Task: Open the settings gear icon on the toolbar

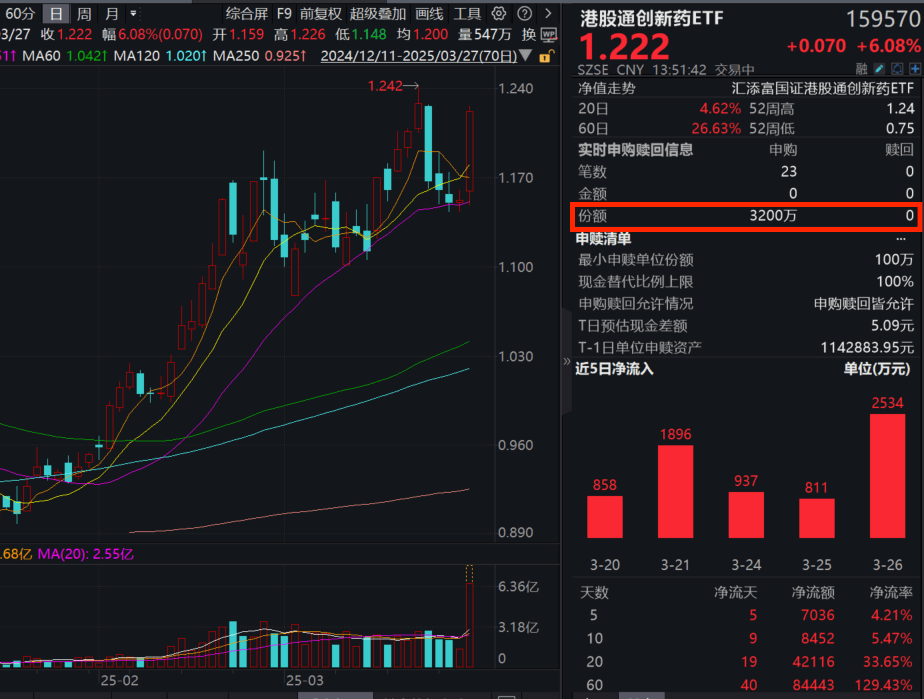Action: tap(496, 14)
